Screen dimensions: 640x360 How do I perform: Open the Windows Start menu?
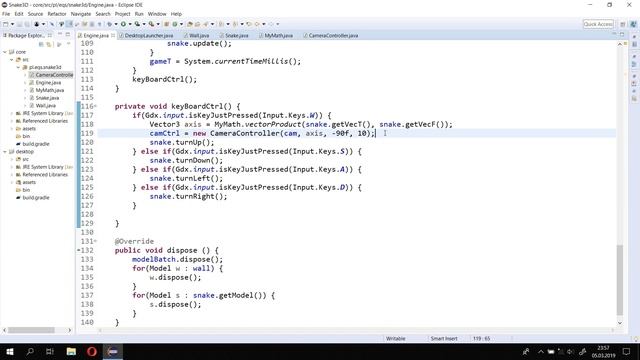[x=10, y=351]
